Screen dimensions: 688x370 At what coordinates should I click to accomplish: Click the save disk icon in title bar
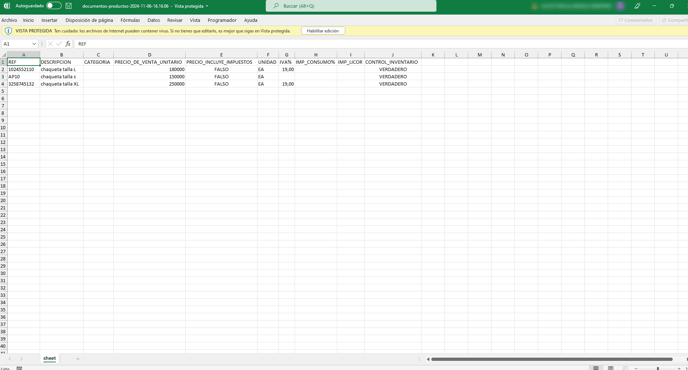68,6
